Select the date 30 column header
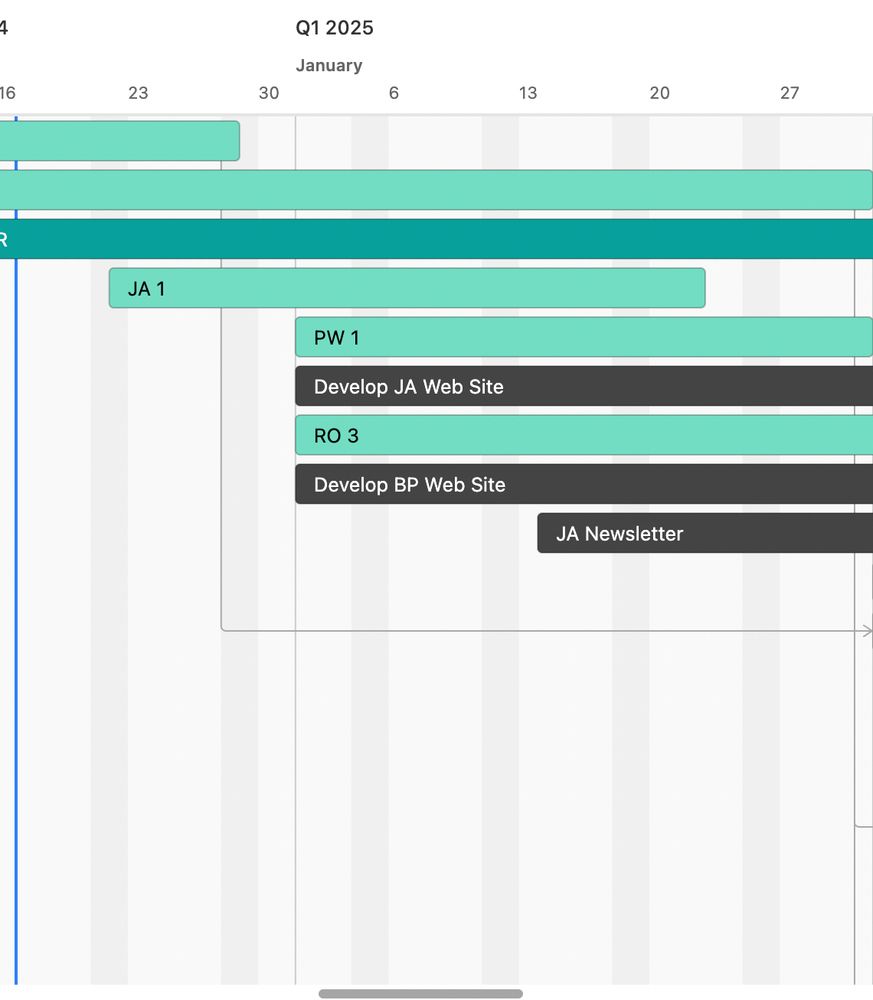This screenshot has width=873, height=1000. [x=268, y=93]
